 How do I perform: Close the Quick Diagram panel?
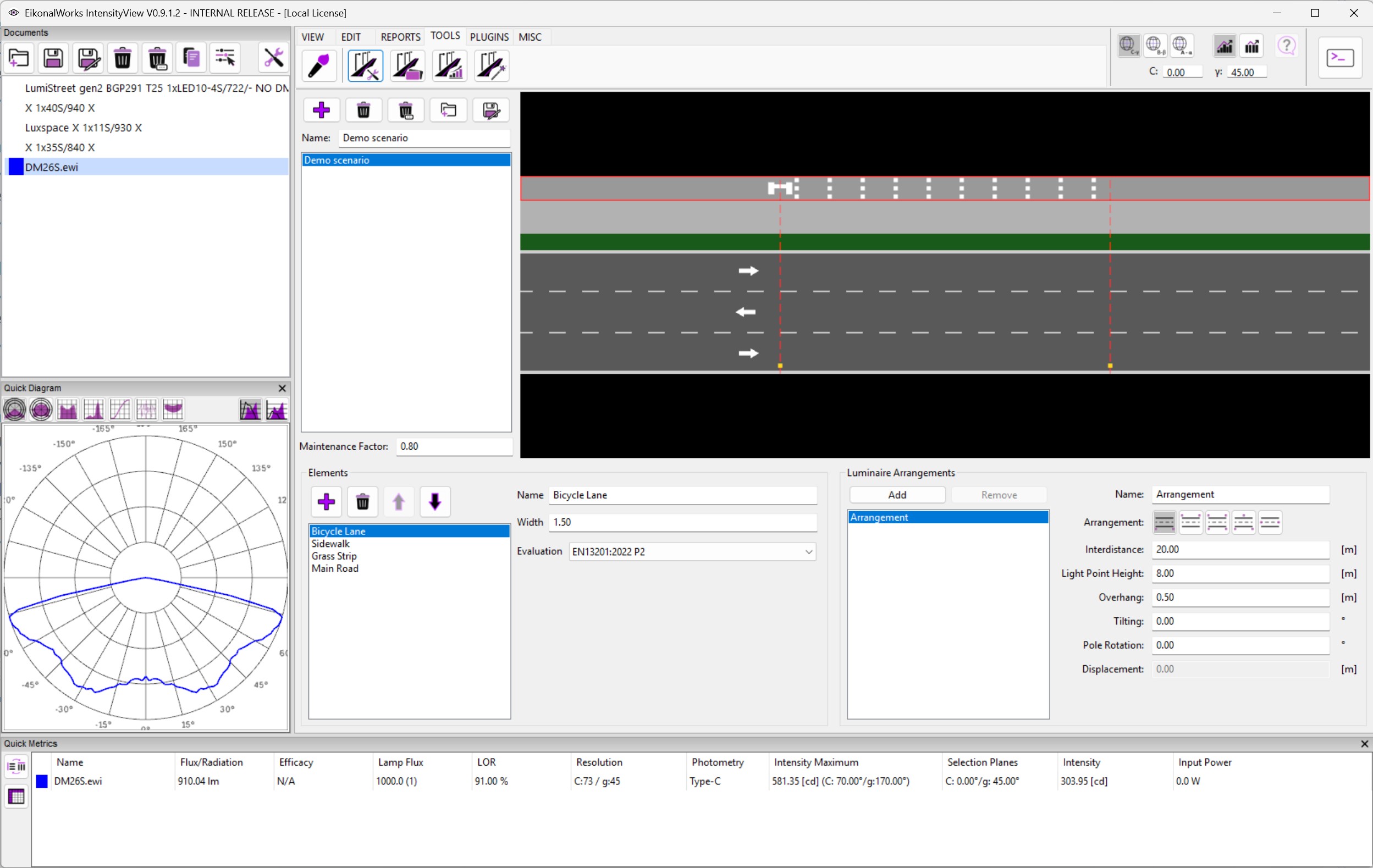tap(282, 388)
